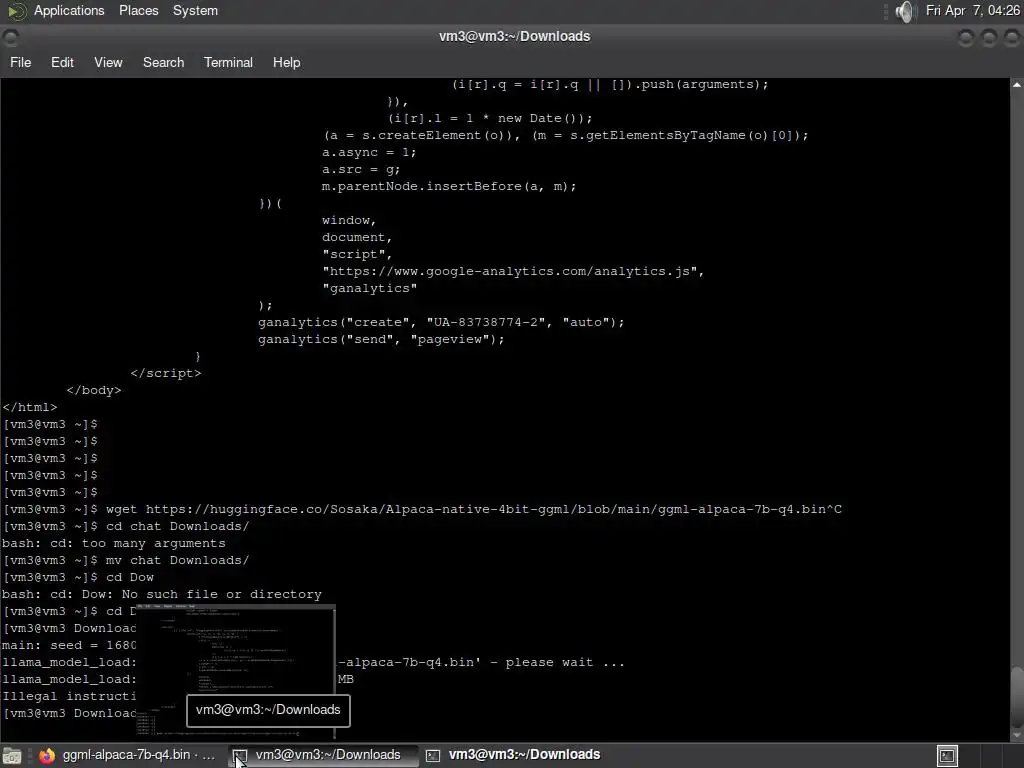The image size is (1024, 768).
Task: Click the "Illegal instructi" error line
Action: (69, 696)
